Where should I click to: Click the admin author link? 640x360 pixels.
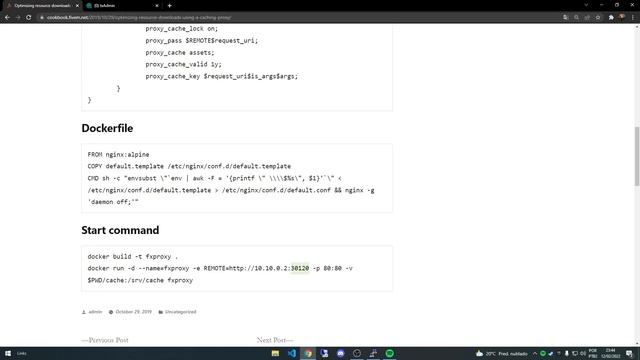[95, 312]
